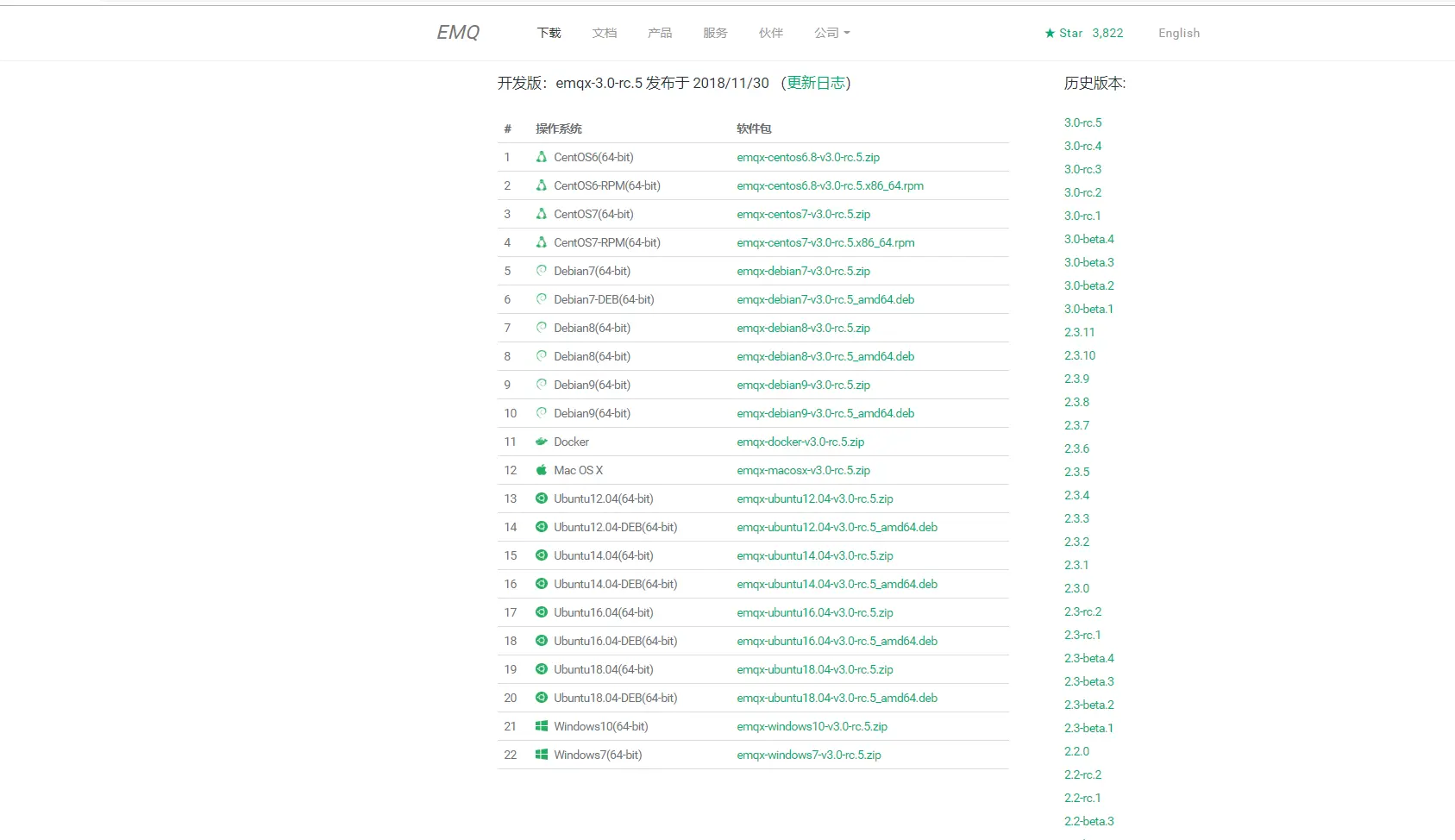Click the Debian icon in row 7
Image resolution: width=1455 pixels, height=840 pixels.
pyautogui.click(x=542, y=328)
